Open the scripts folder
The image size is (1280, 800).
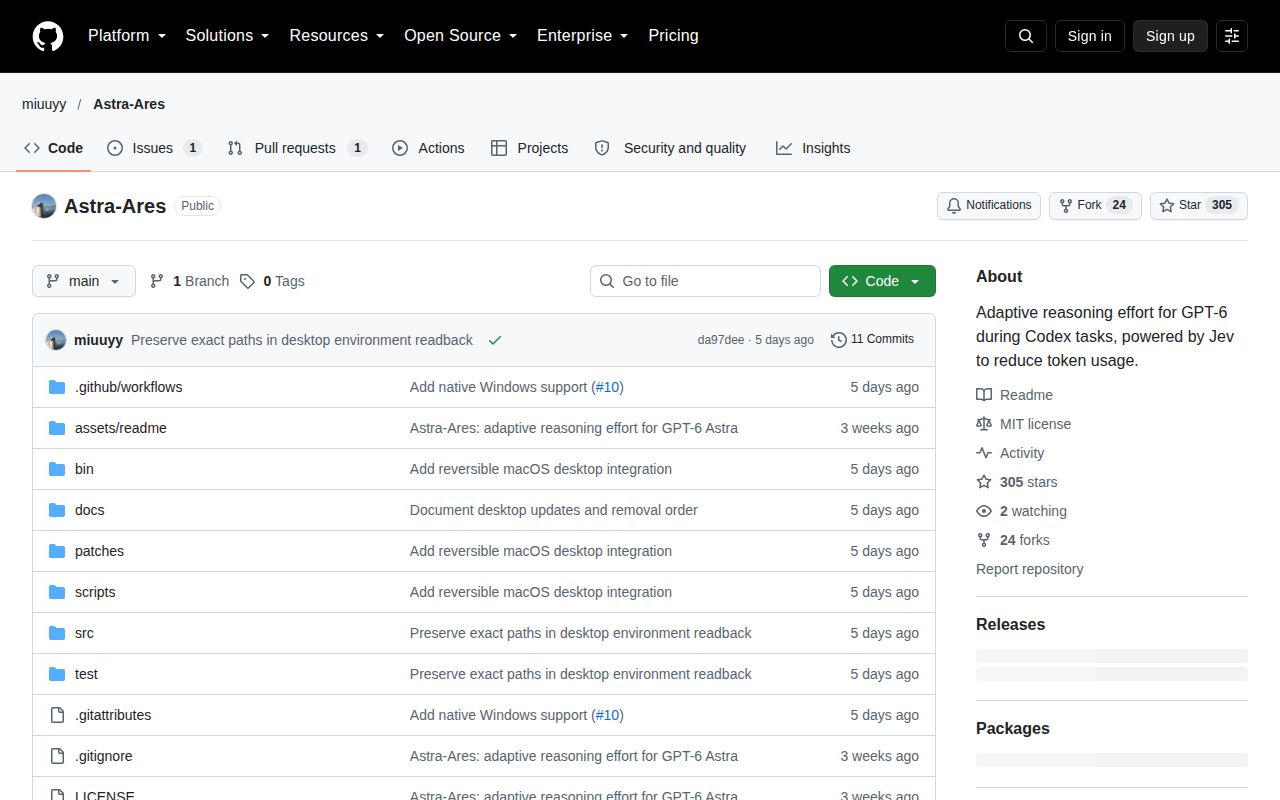pyautogui.click(x=95, y=592)
